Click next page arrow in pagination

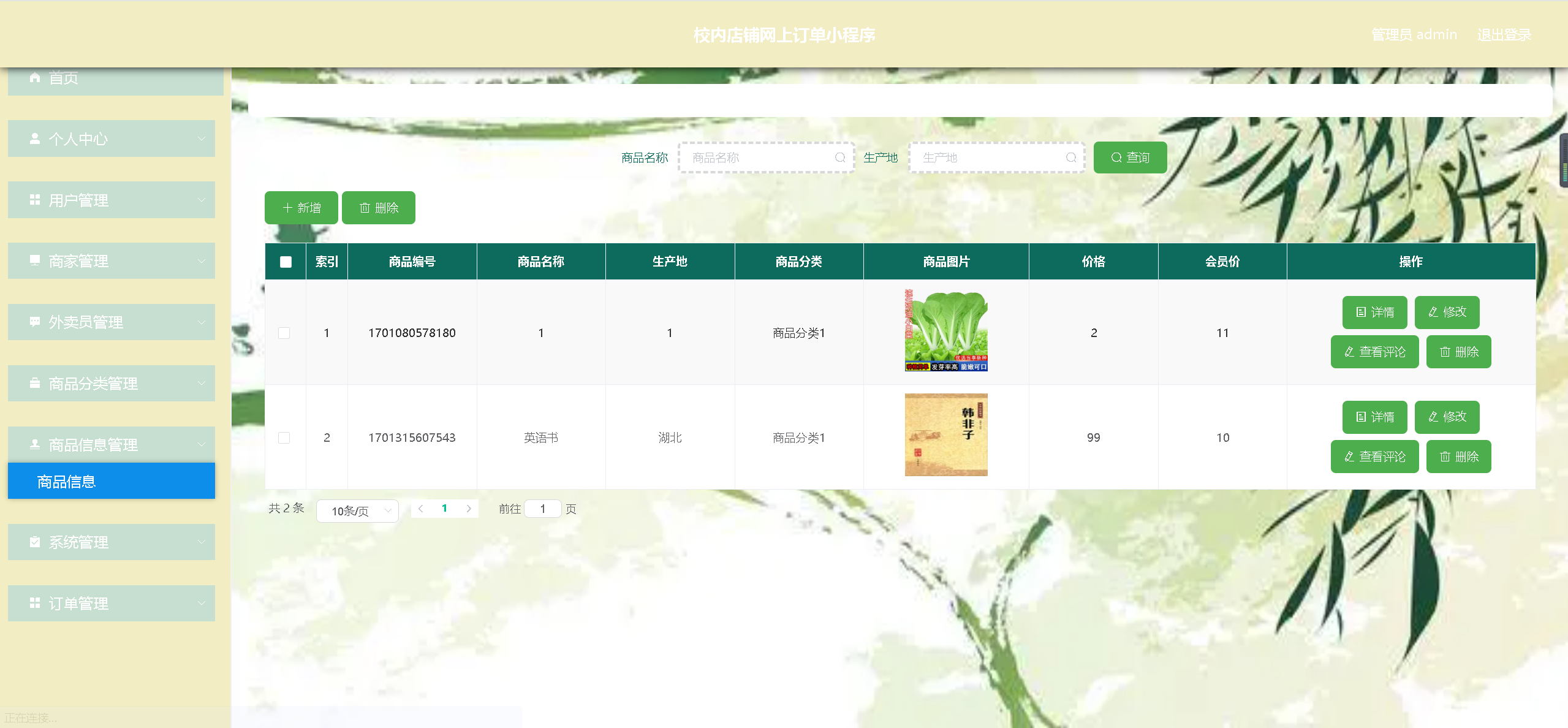(469, 509)
